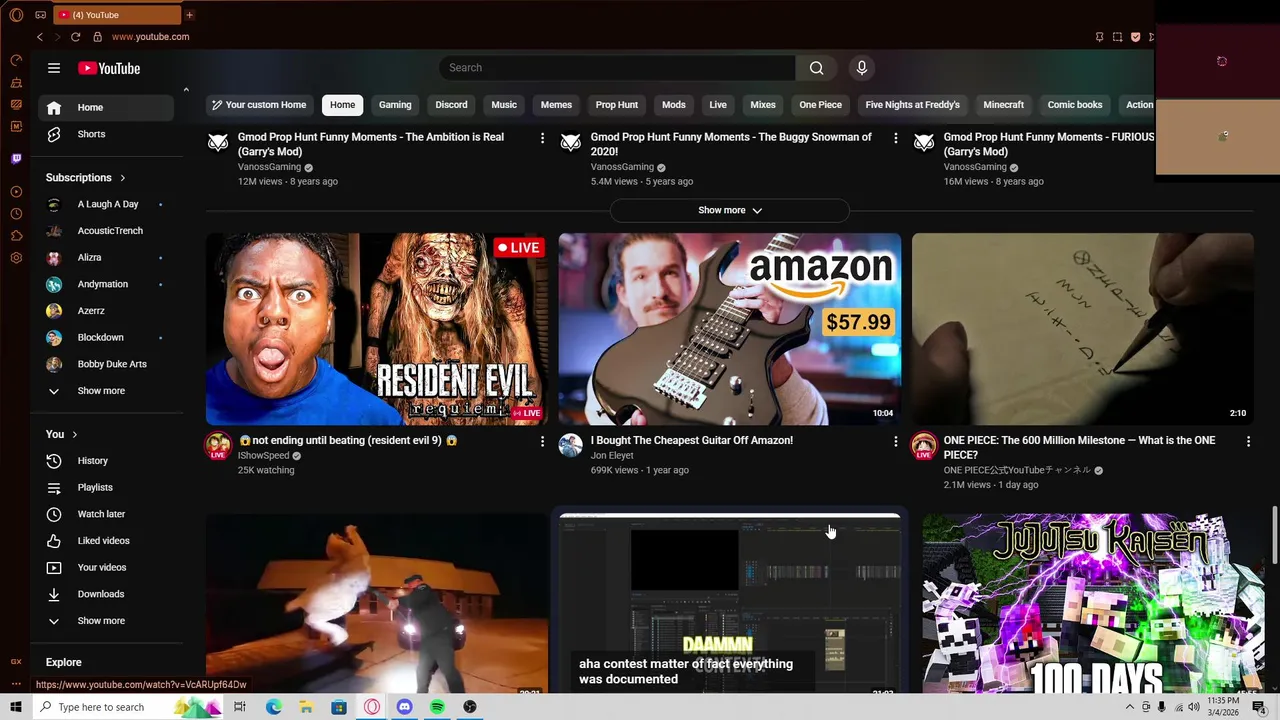The height and width of the screenshot is (720, 1280).
Task: Open options for ONE PIECE video
Action: coord(1248,441)
